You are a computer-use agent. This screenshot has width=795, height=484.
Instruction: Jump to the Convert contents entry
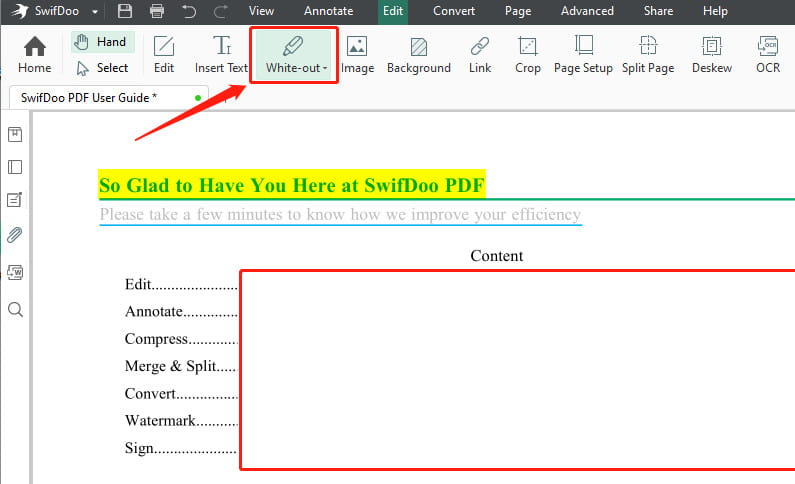(x=181, y=394)
